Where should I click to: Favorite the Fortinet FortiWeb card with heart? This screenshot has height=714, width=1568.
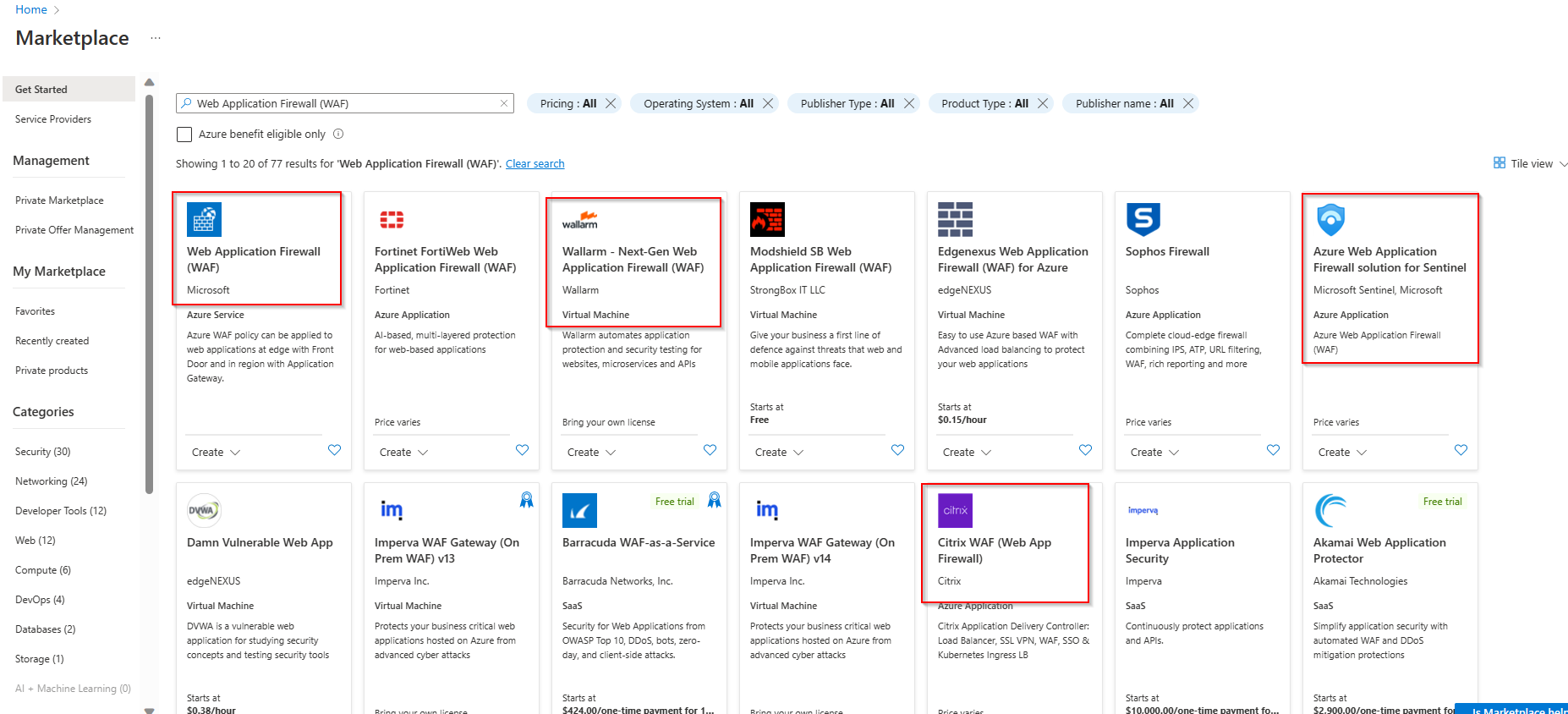[522, 450]
